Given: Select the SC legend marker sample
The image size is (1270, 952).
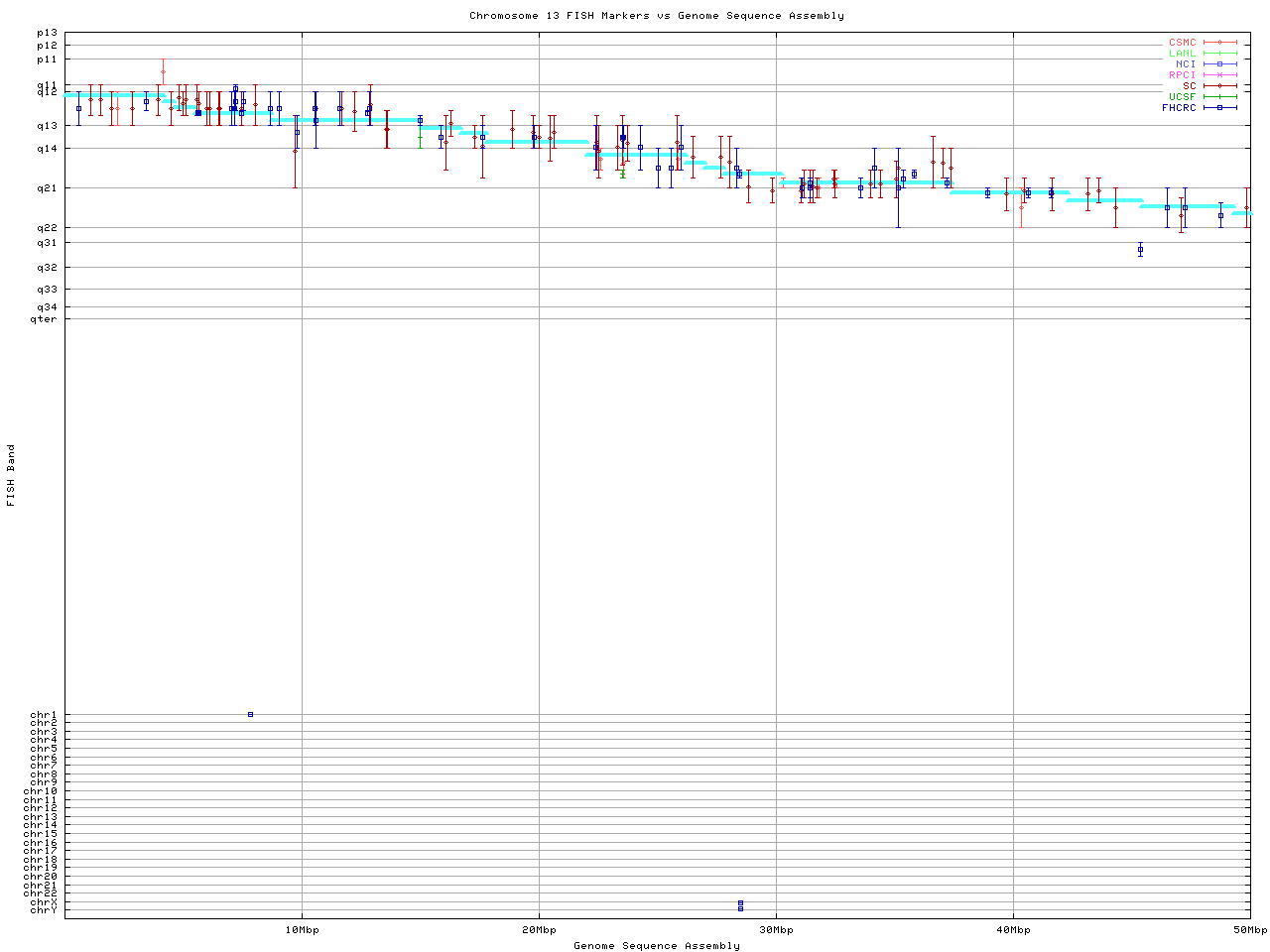Looking at the screenshot, I should pos(1219,86).
